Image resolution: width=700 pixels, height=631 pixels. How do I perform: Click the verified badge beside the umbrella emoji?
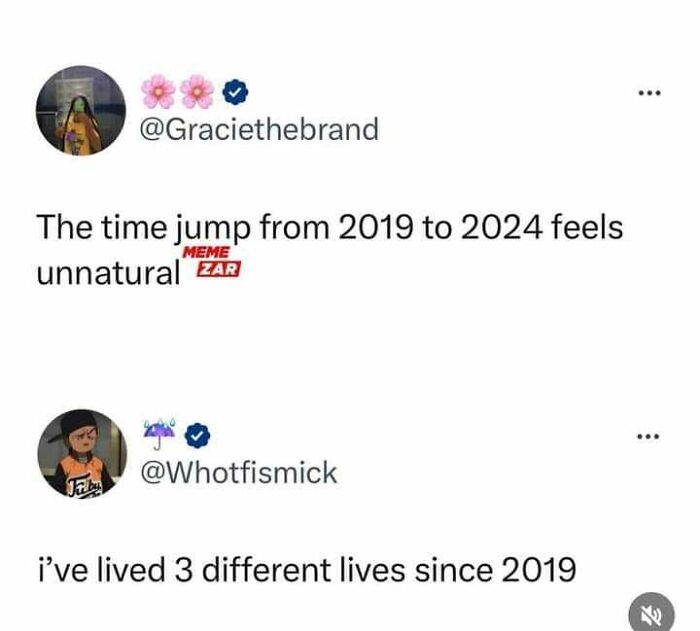198,434
